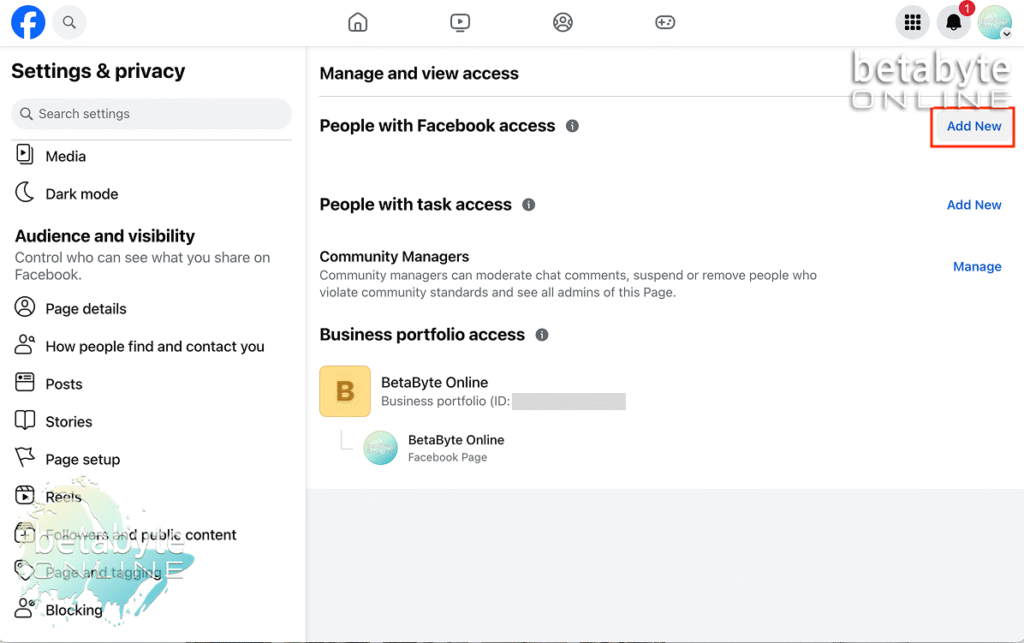Click info icon beside People with task access
This screenshot has width=1024, height=643.
pos(529,205)
